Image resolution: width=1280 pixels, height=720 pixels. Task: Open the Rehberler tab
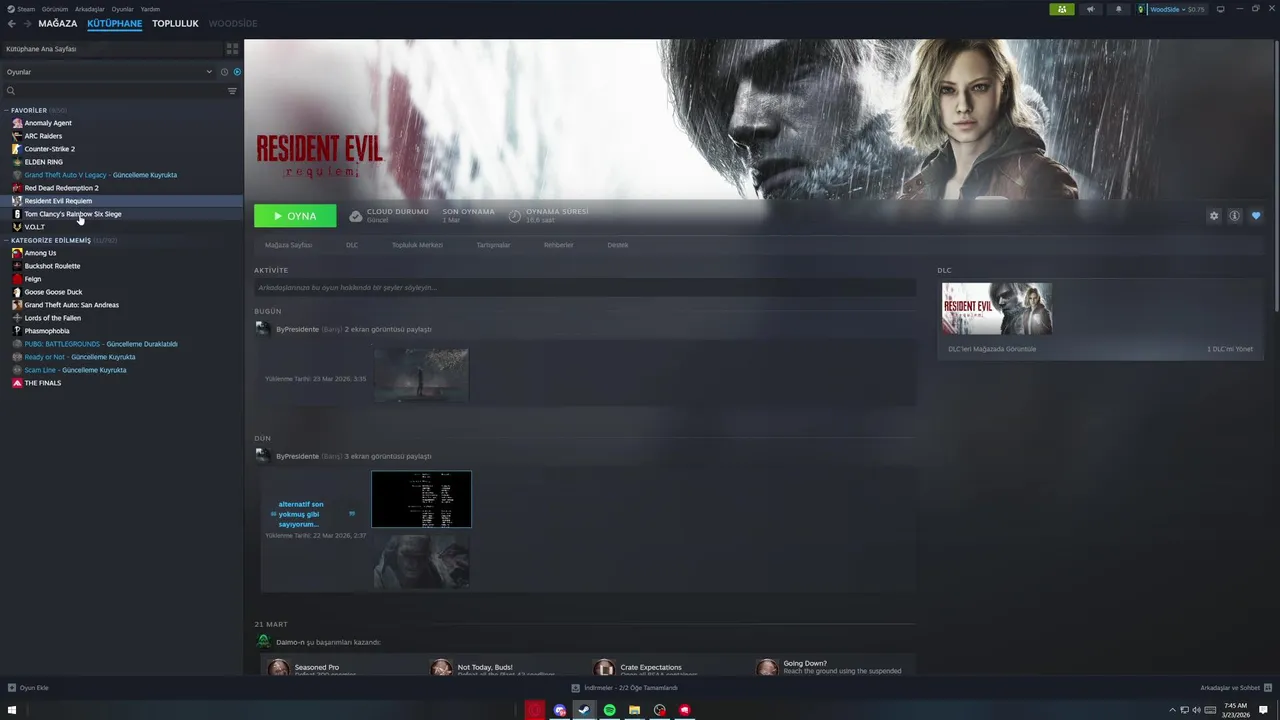pyautogui.click(x=559, y=245)
